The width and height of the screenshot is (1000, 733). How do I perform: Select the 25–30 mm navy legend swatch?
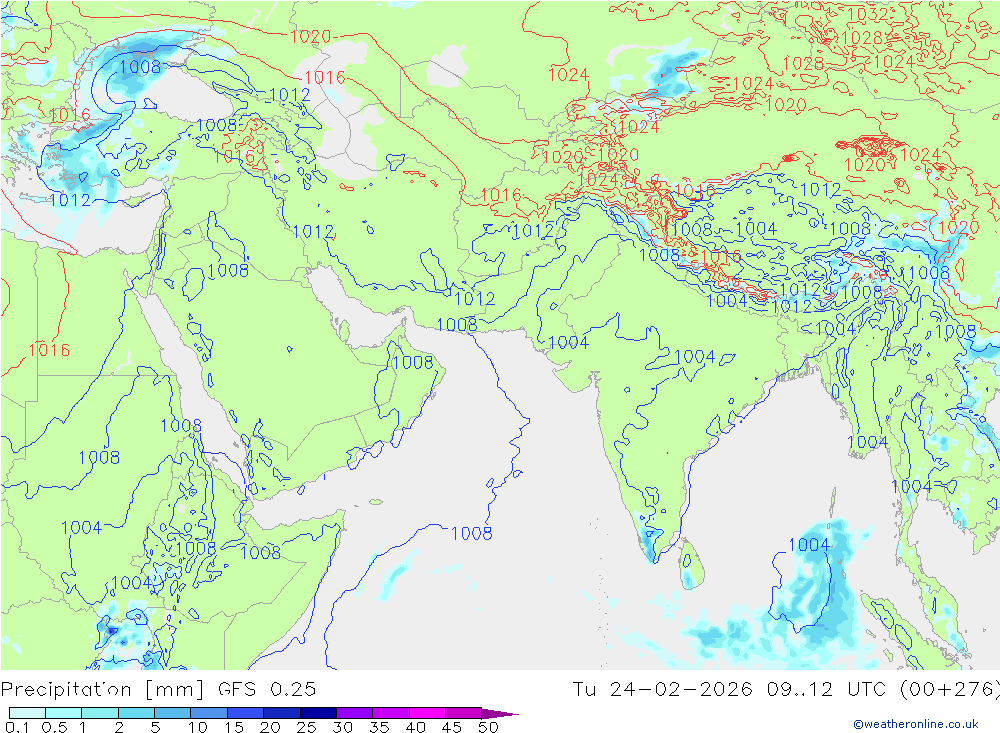pos(318,713)
